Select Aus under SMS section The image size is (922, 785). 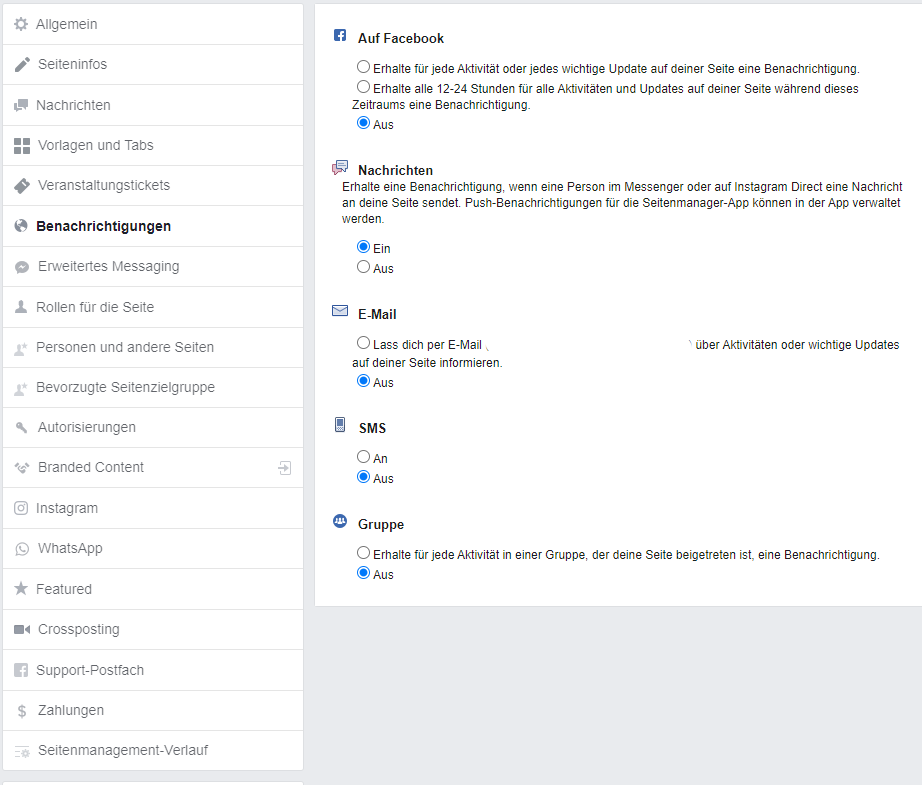(x=363, y=476)
